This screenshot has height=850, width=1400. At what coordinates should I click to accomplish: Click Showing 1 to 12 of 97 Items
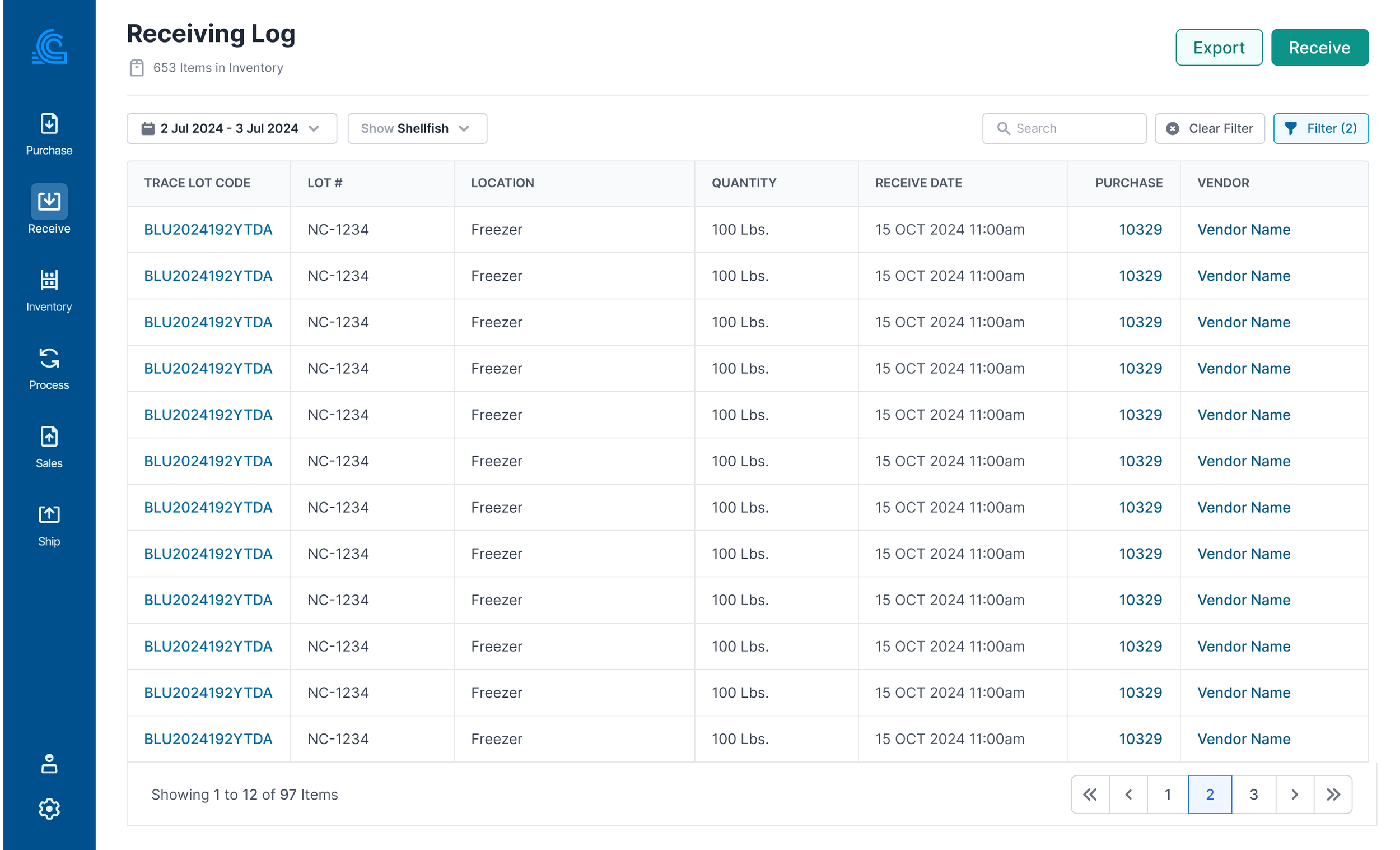coord(244,795)
